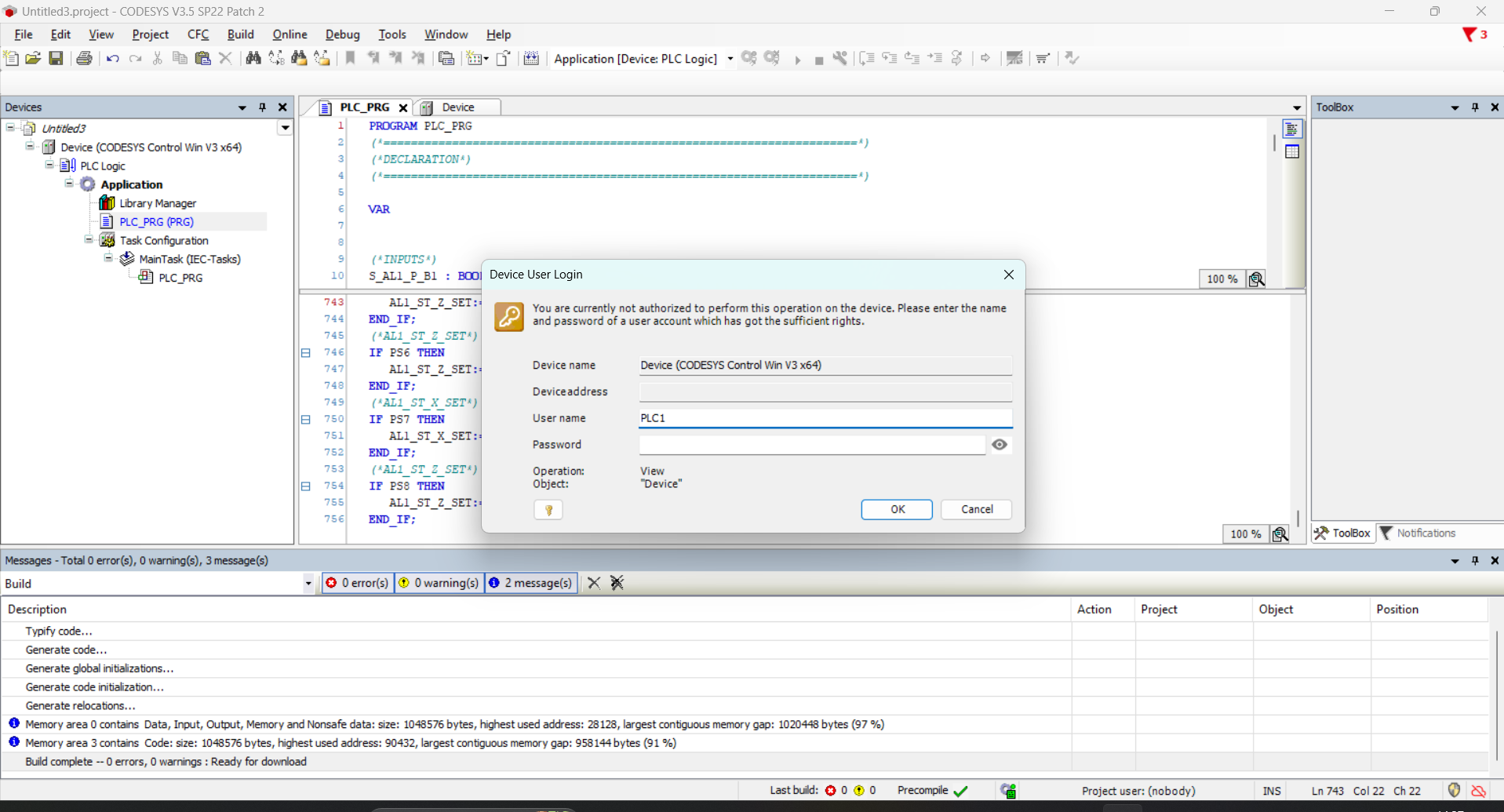Collapse the Device (CODESYS Control Win V3 x64) node
1504x812 pixels.
click(30, 146)
